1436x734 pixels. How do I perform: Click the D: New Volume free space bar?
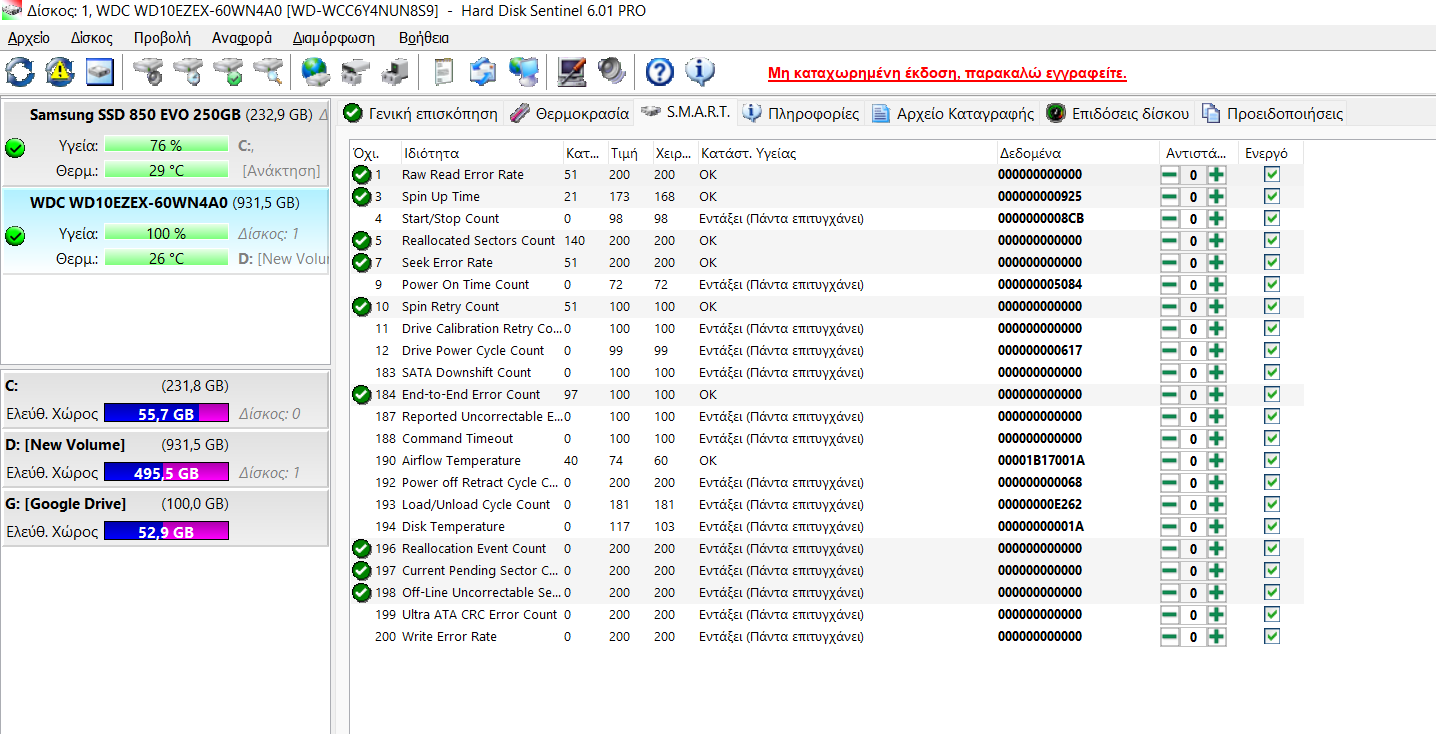coord(166,473)
